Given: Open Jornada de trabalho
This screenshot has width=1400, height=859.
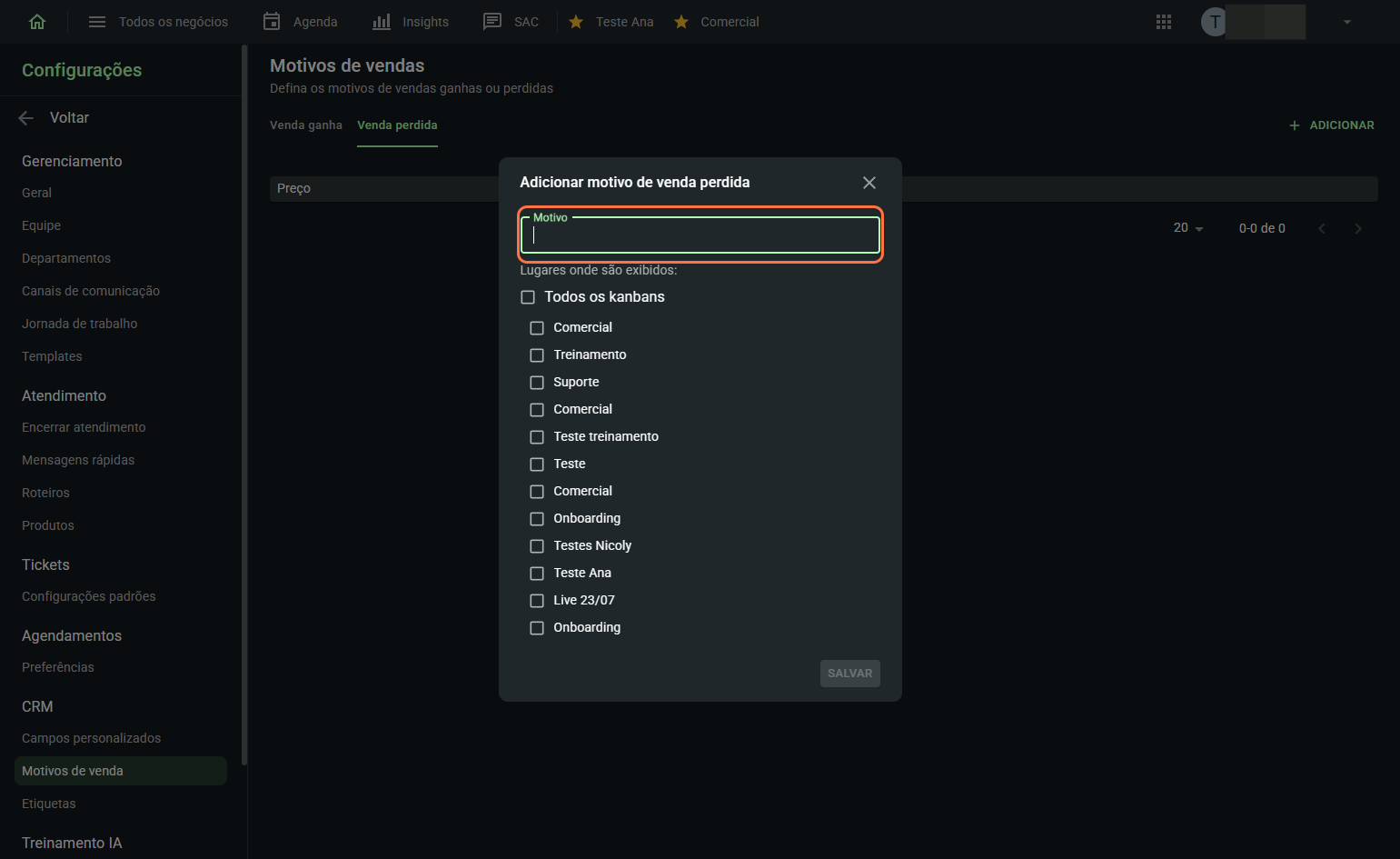Looking at the screenshot, I should pyautogui.click(x=80, y=324).
